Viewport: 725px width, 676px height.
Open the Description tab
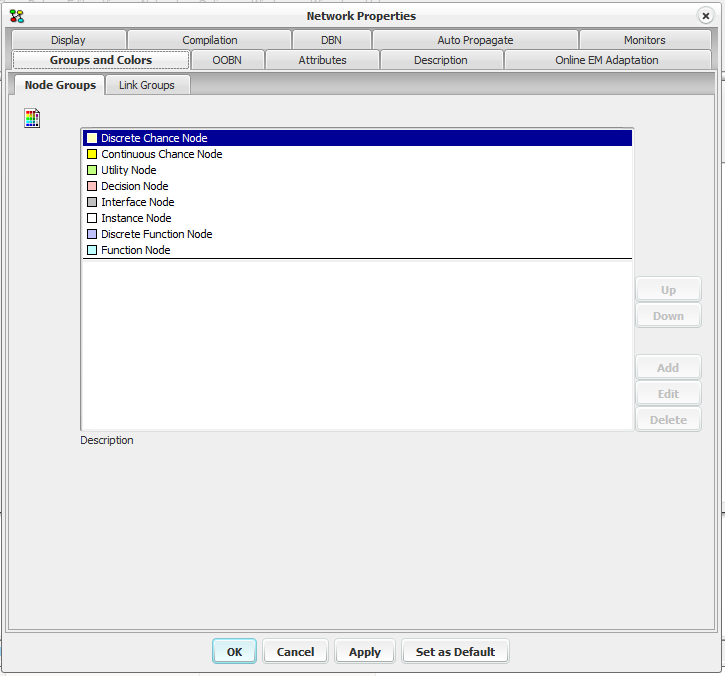click(x=441, y=60)
